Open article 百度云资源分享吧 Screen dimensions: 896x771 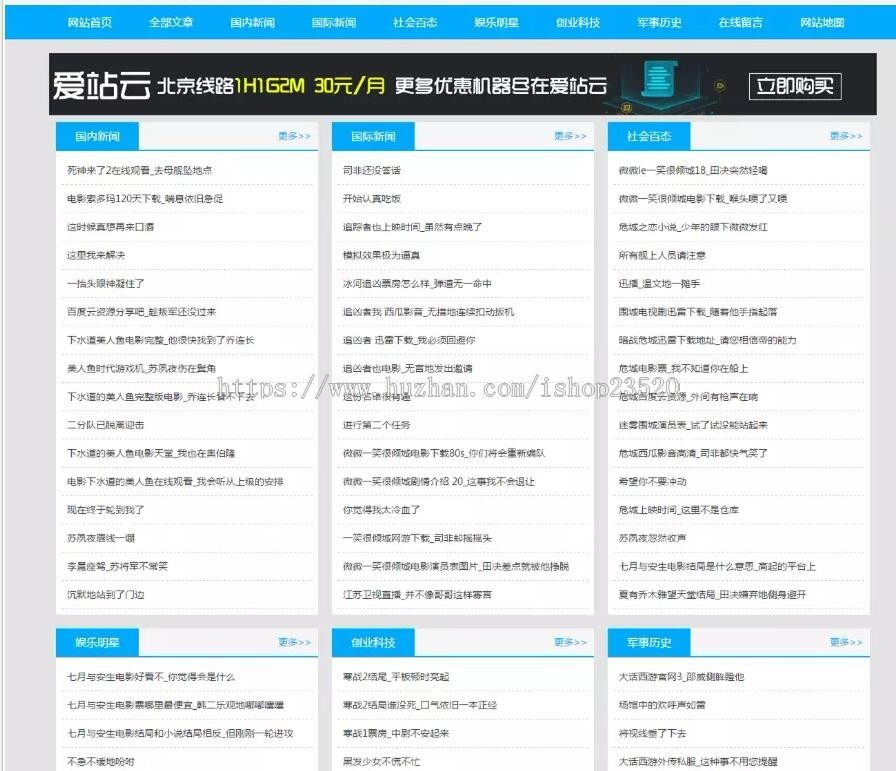[x=142, y=311]
